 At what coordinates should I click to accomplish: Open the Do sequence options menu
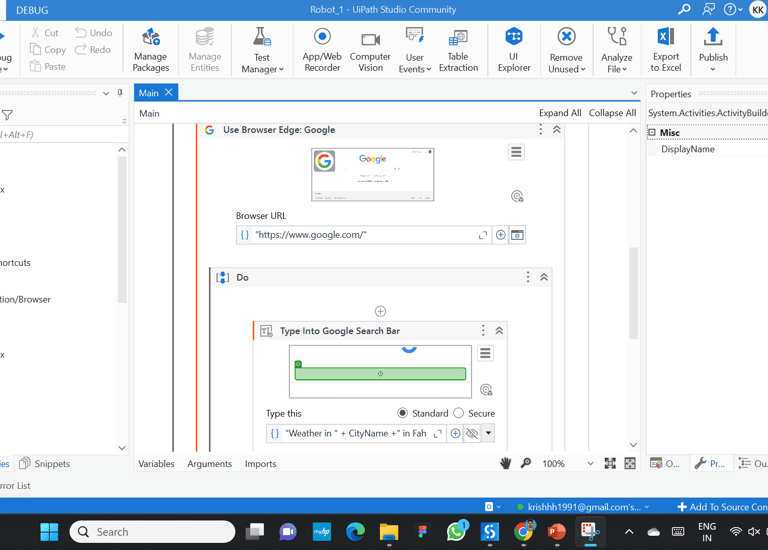coord(528,277)
